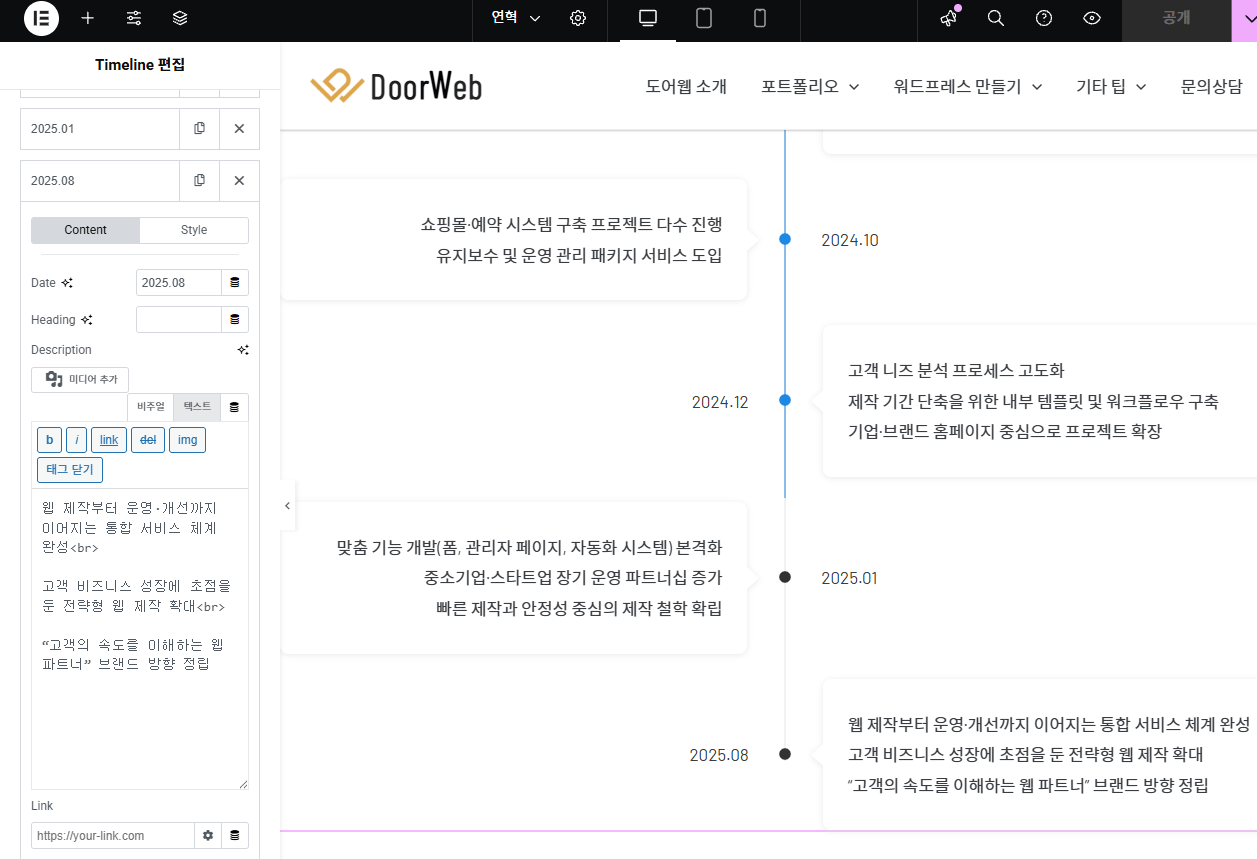Click the 미디어 추가 button

pyautogui.click(x=80, y=380)
